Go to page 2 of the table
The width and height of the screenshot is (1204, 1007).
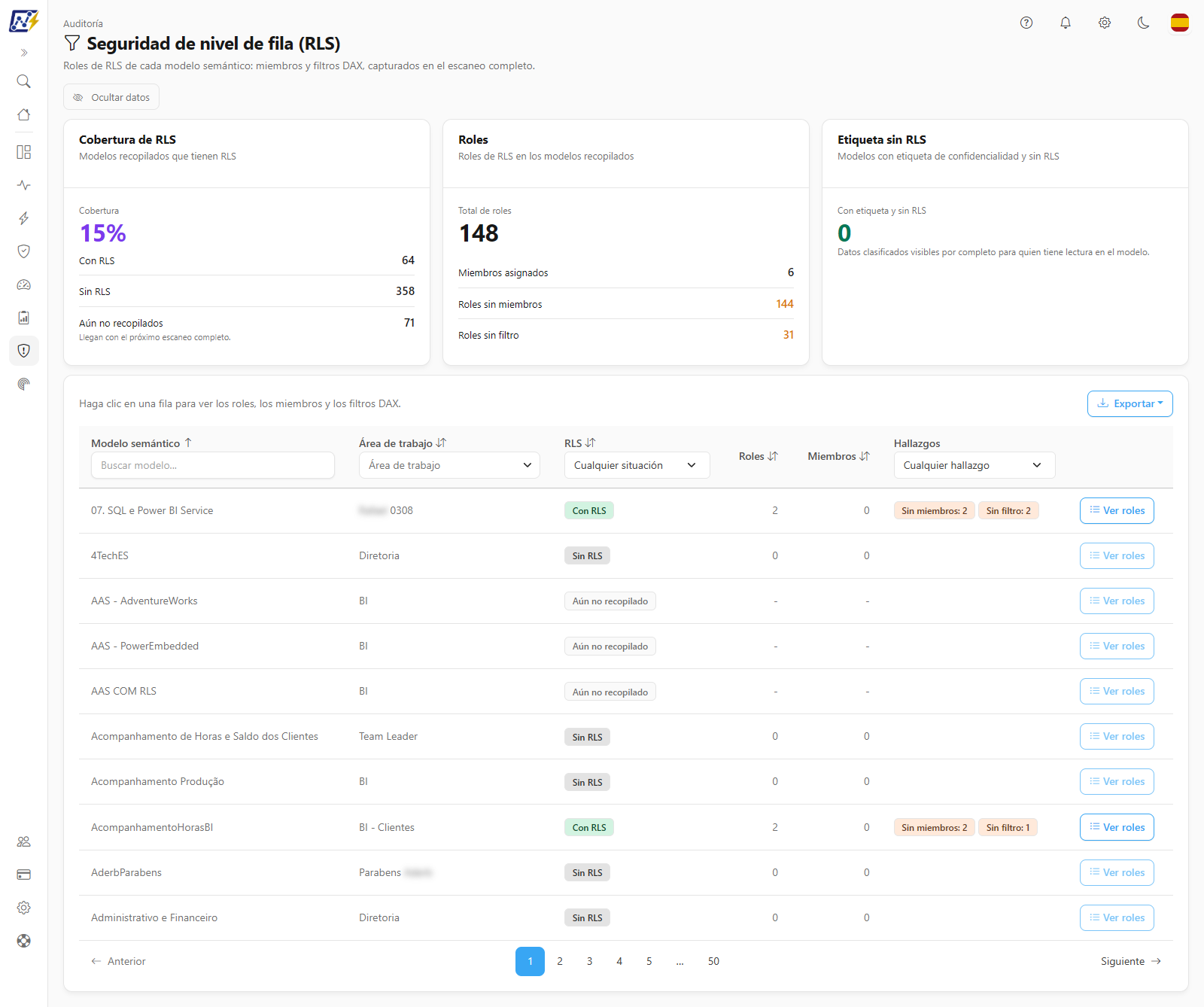coord(560,961)
